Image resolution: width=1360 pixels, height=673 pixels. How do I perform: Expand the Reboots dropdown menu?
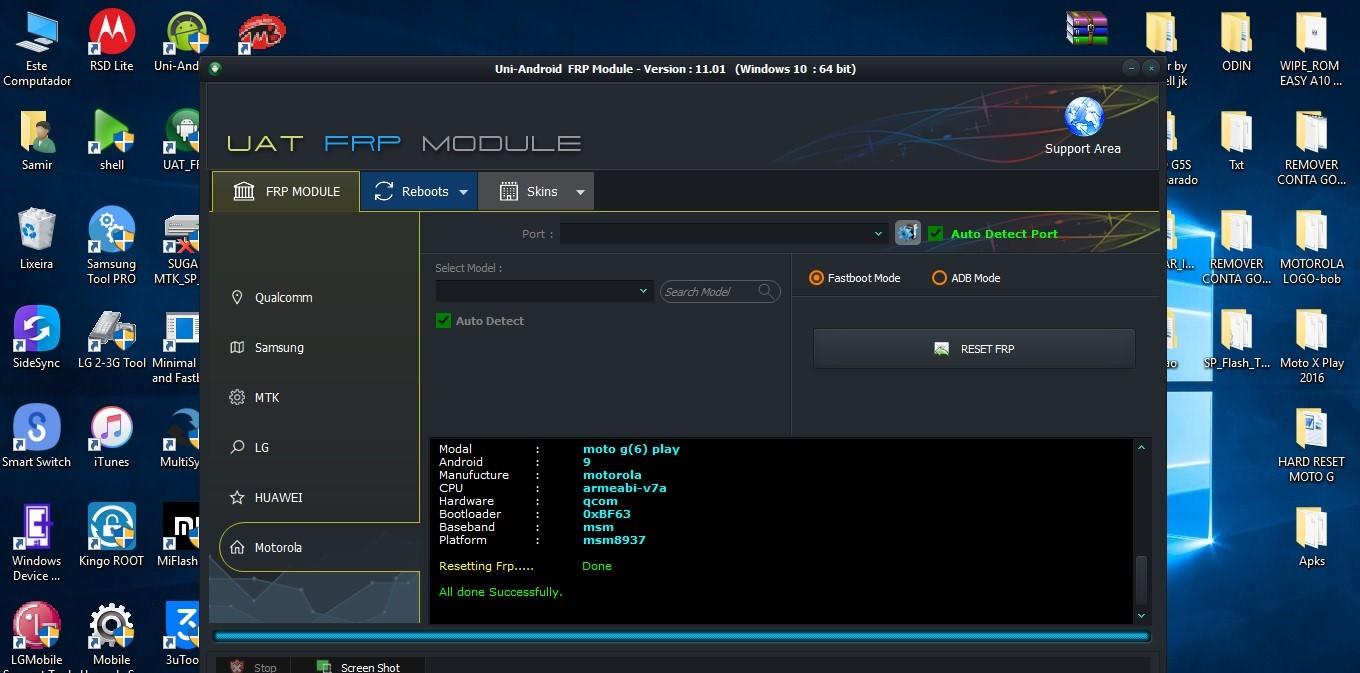[463, 192]
